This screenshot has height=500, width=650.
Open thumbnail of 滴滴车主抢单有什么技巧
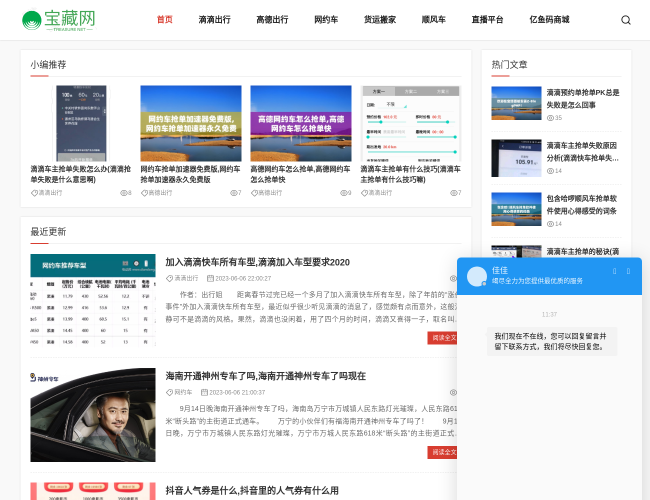[410, 123]
